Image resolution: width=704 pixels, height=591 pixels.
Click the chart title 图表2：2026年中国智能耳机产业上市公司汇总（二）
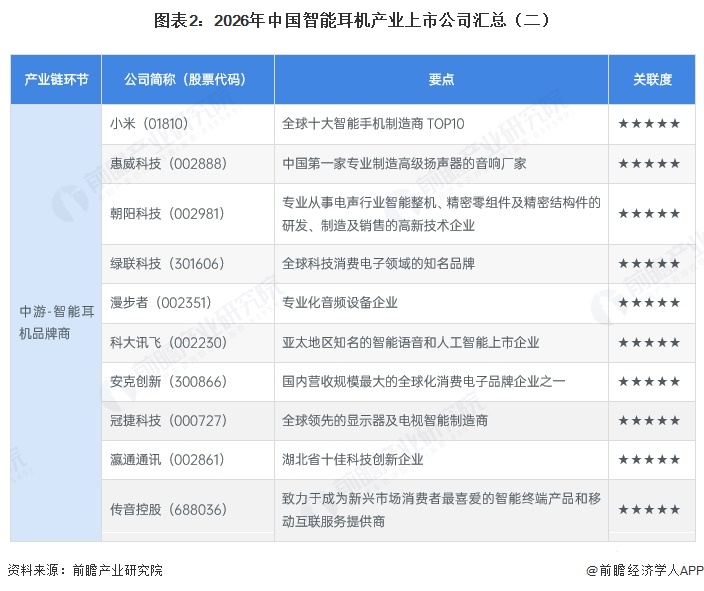point(352,21)
